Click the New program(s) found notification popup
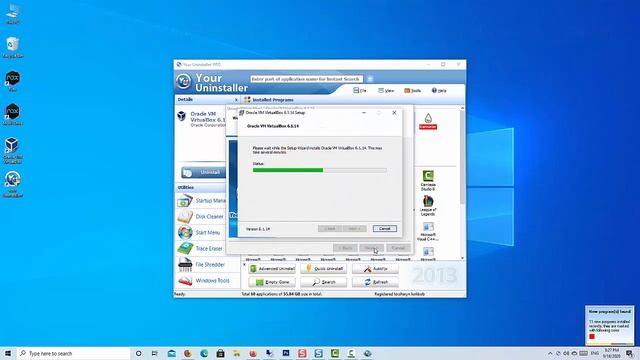The image size is (640, 360). 609,325
